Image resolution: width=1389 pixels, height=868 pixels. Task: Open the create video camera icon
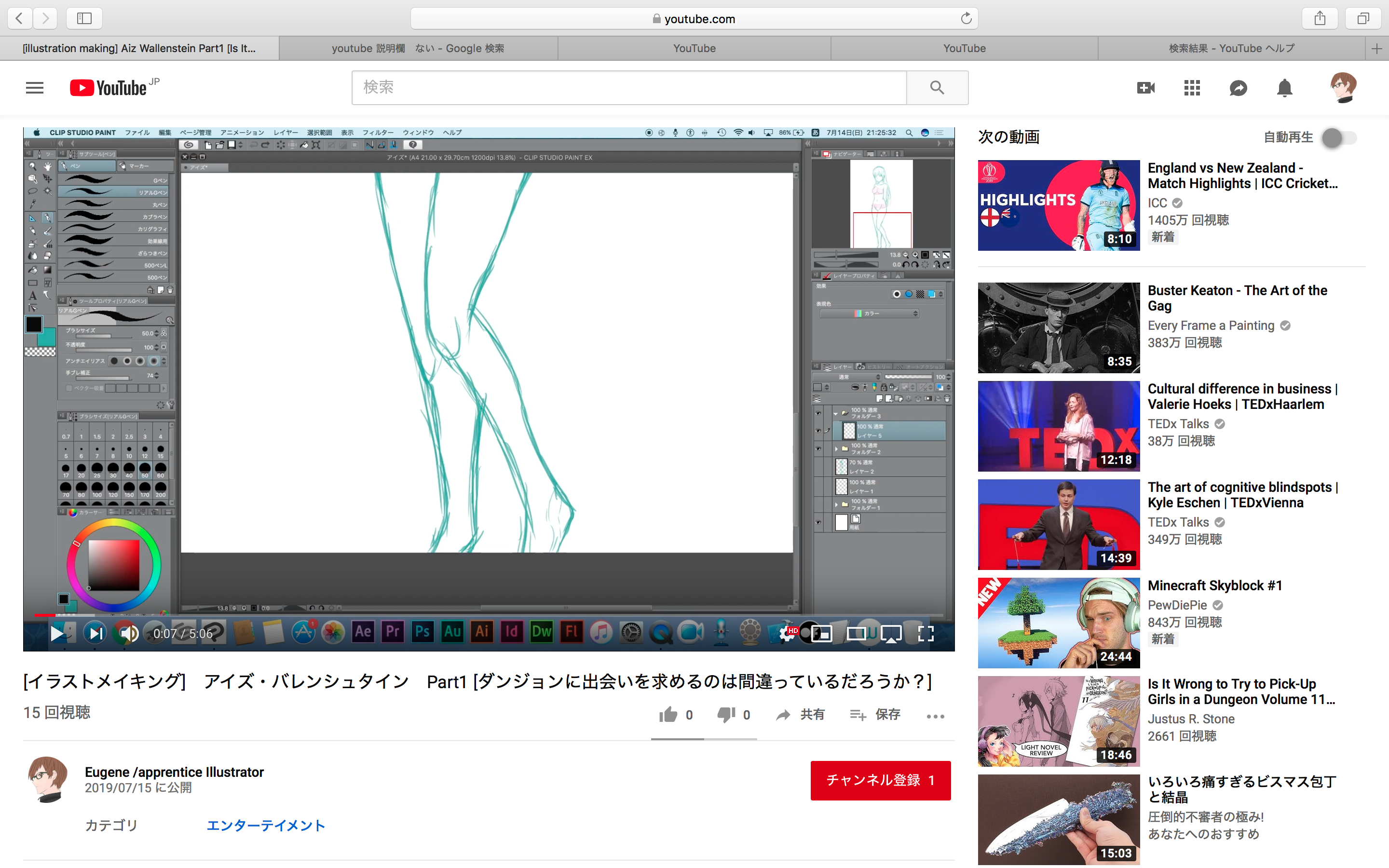[1145, 88]
